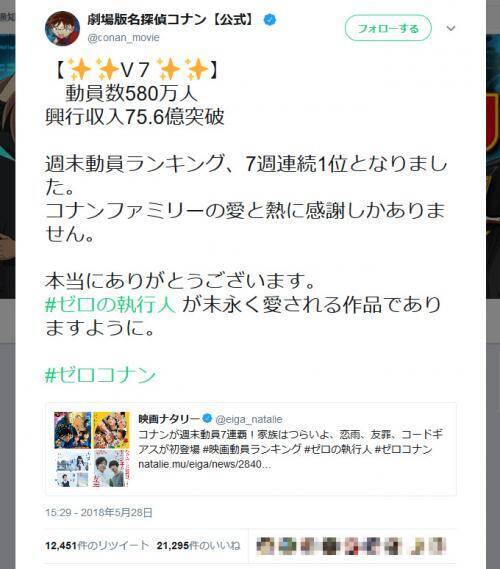The height and width of the screenshot is (569, 500).
Task: Open the Conan movie account avatar
Action: [62, 28]
